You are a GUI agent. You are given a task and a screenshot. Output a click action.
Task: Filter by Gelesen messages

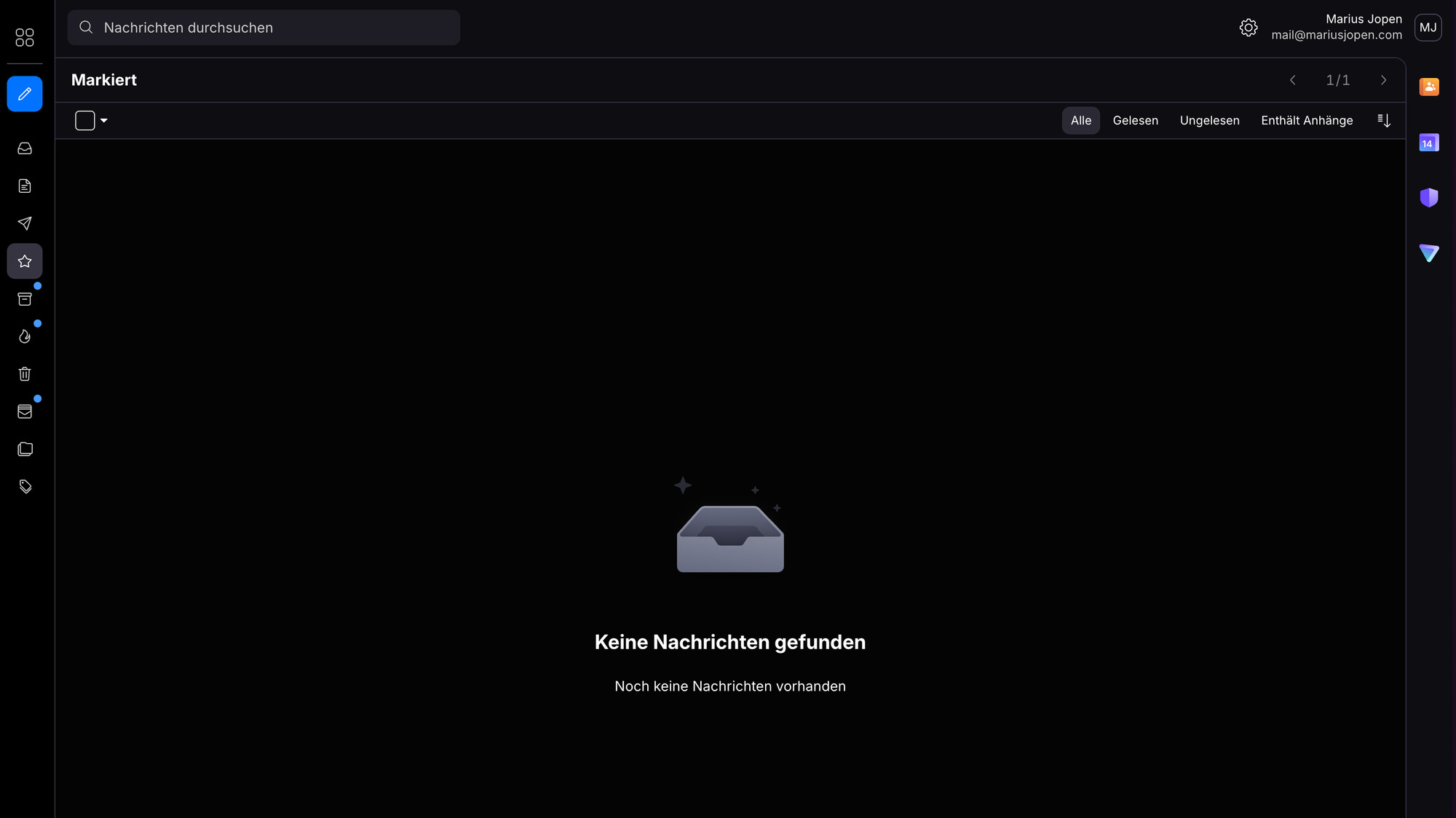coord(1135,121)
